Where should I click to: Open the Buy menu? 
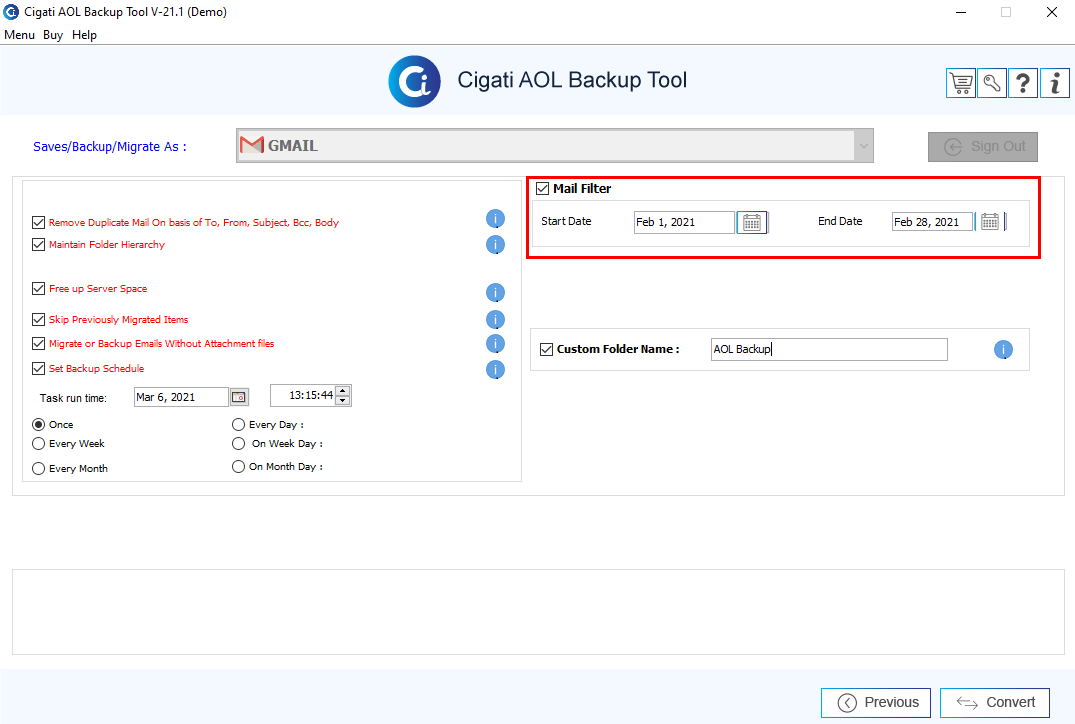click(53, 35)
